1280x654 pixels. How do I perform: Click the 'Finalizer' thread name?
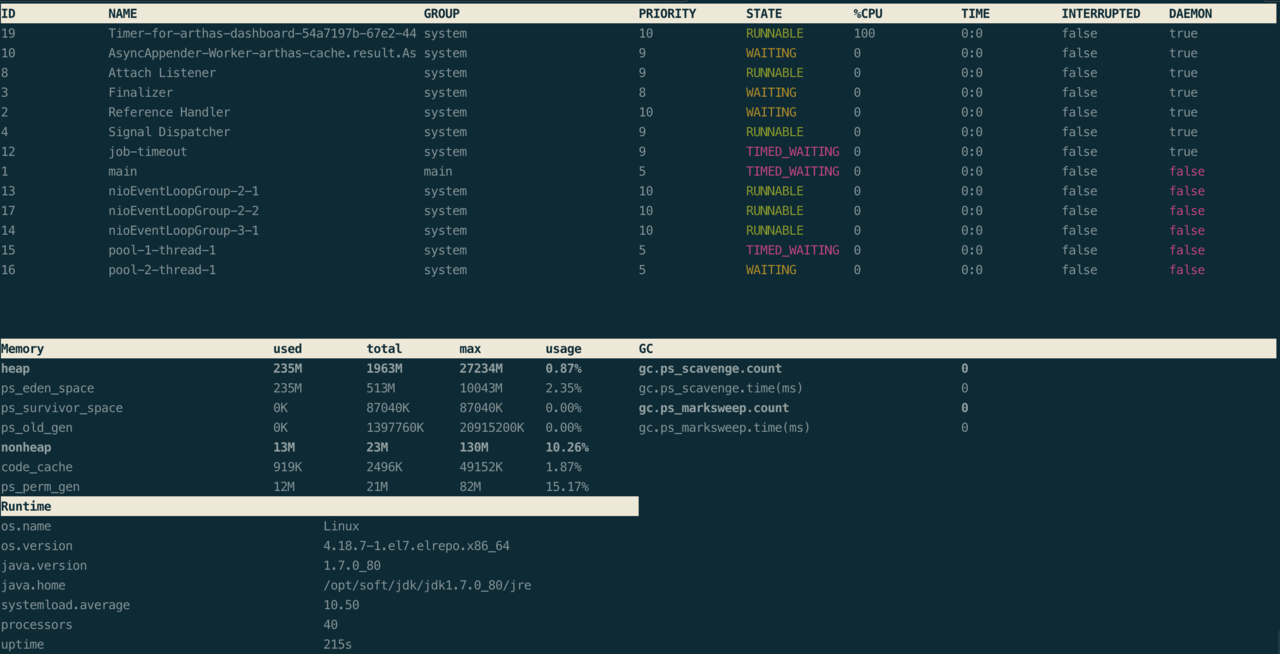pyautogui.click(x=141, y=92)
